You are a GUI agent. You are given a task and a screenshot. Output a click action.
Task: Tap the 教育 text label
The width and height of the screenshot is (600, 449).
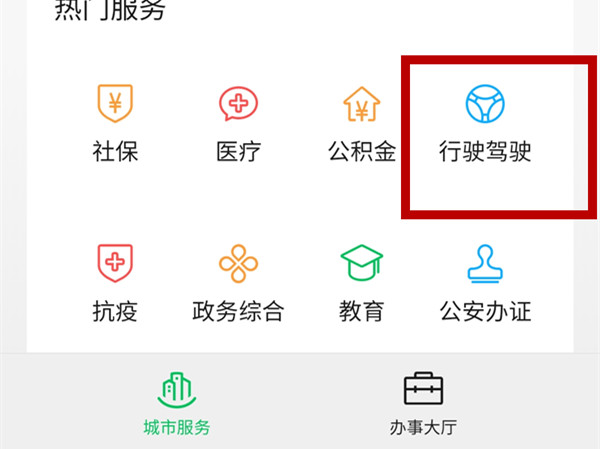[362, 311]
